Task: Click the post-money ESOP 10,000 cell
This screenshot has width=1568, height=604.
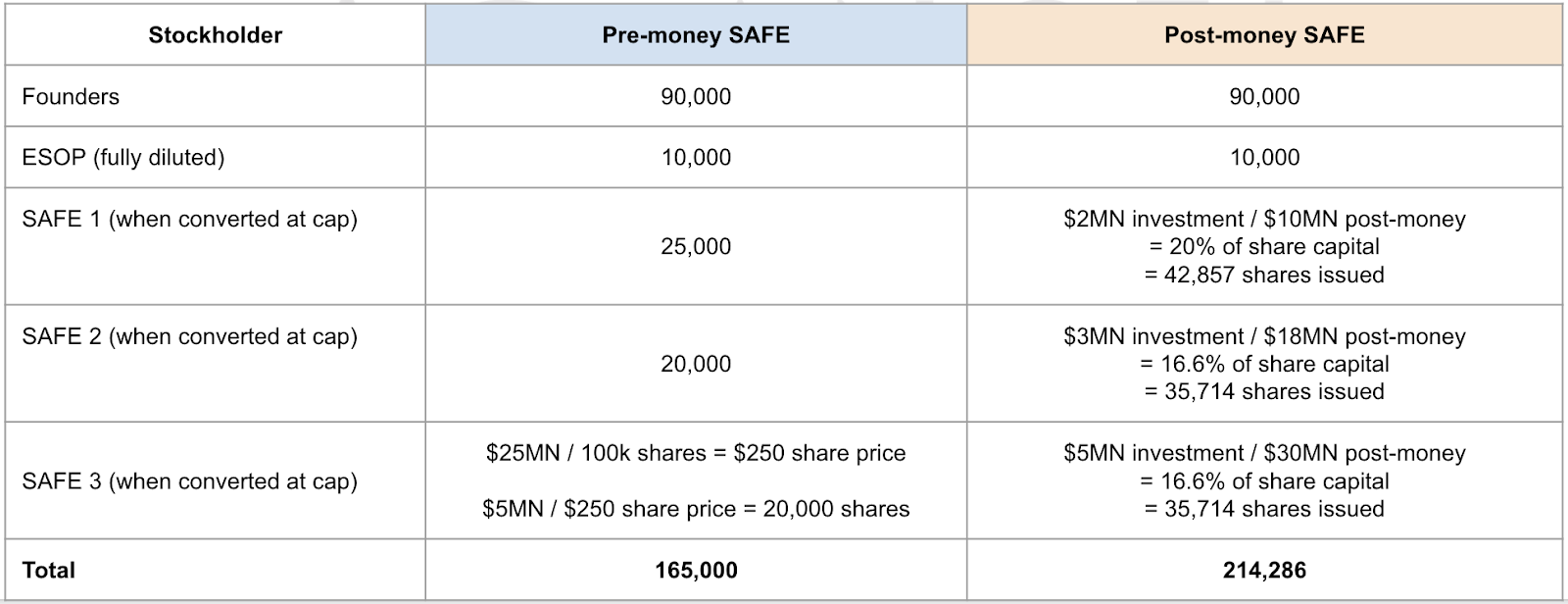Action: pos(1264,157)
